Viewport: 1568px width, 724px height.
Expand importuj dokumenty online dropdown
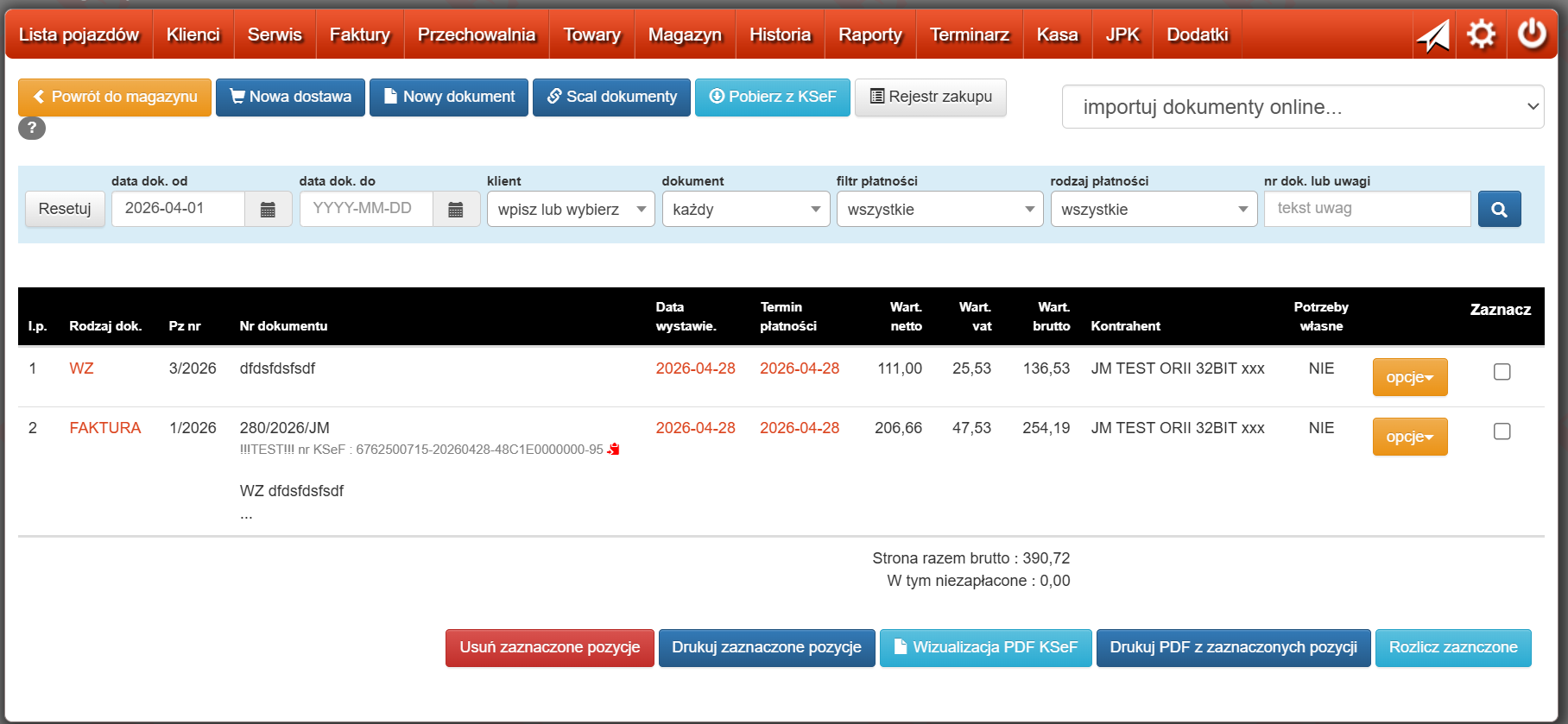(x=1302, y=107)
